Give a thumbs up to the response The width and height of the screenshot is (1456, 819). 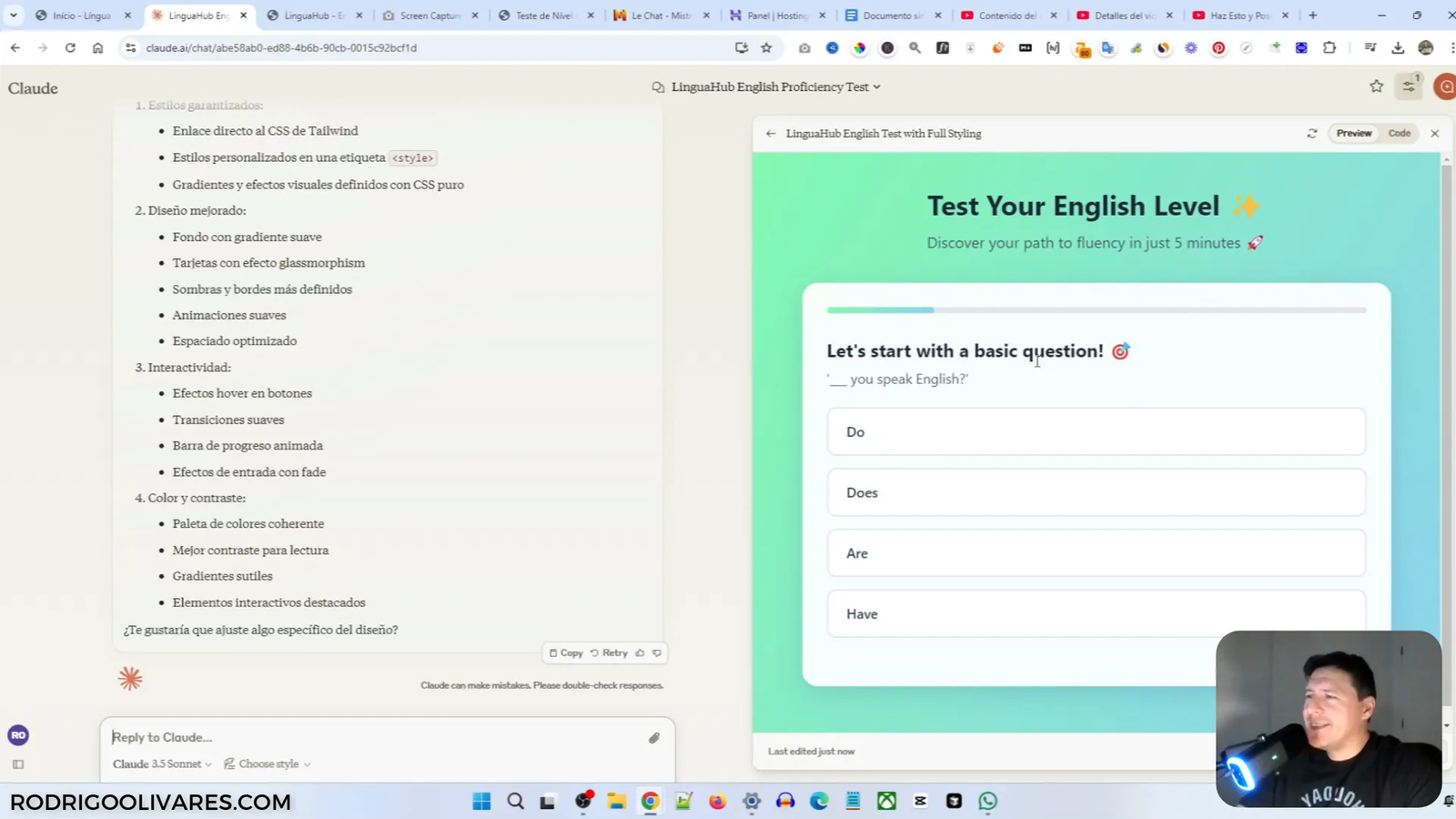point(640,652)
